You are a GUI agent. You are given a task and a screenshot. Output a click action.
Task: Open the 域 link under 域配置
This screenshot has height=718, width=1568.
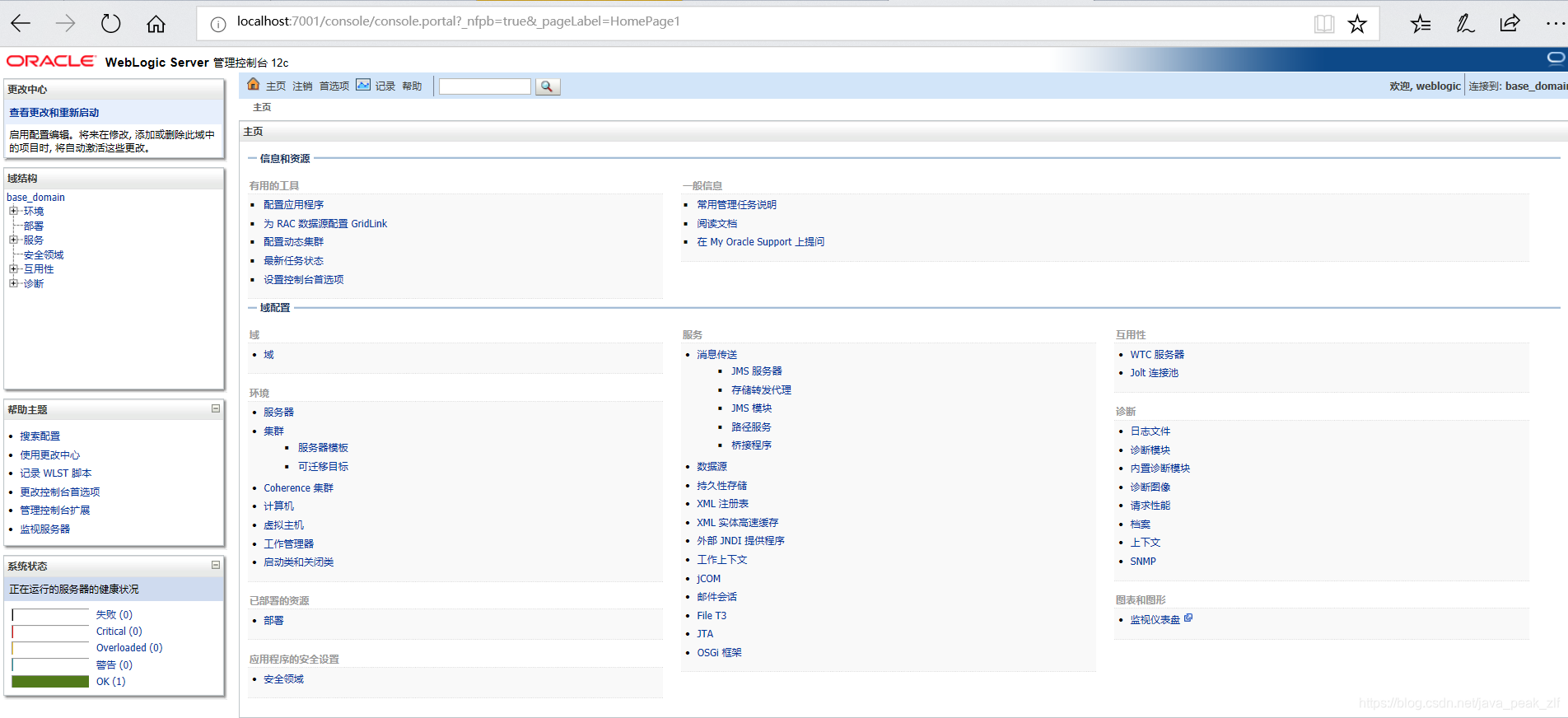click(268, 354)
